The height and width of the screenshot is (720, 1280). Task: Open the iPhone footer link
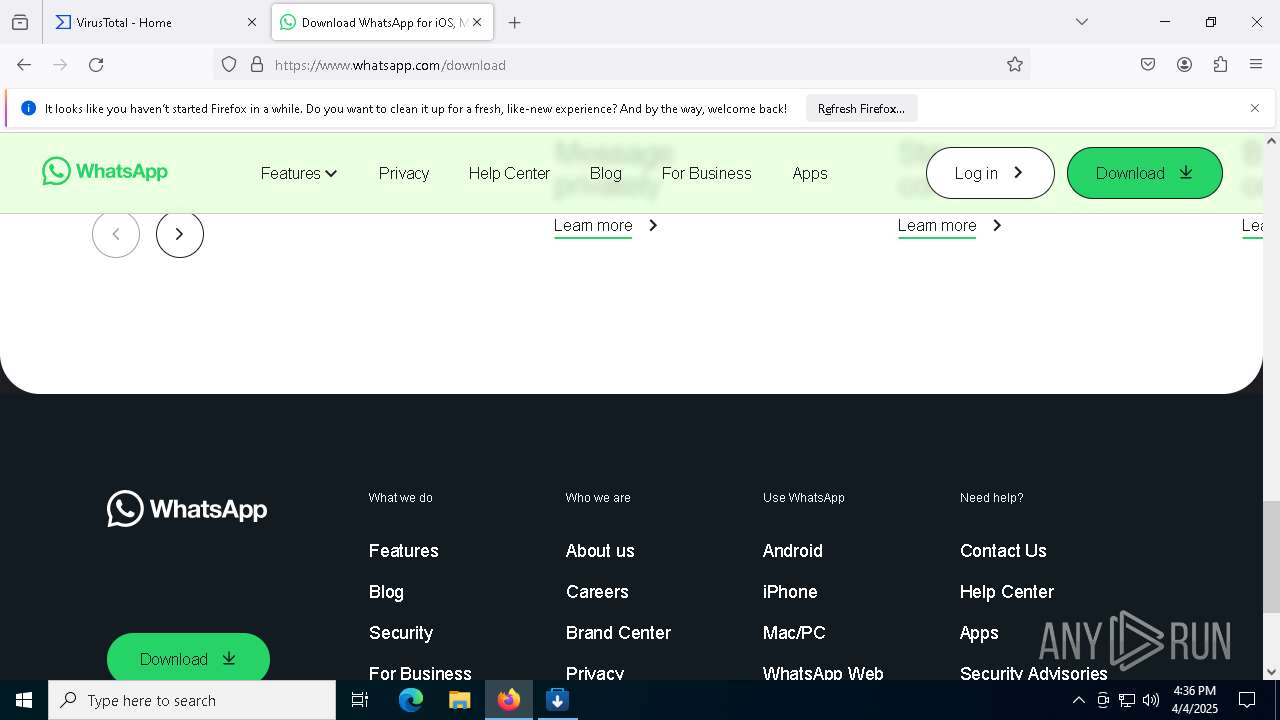790,592
